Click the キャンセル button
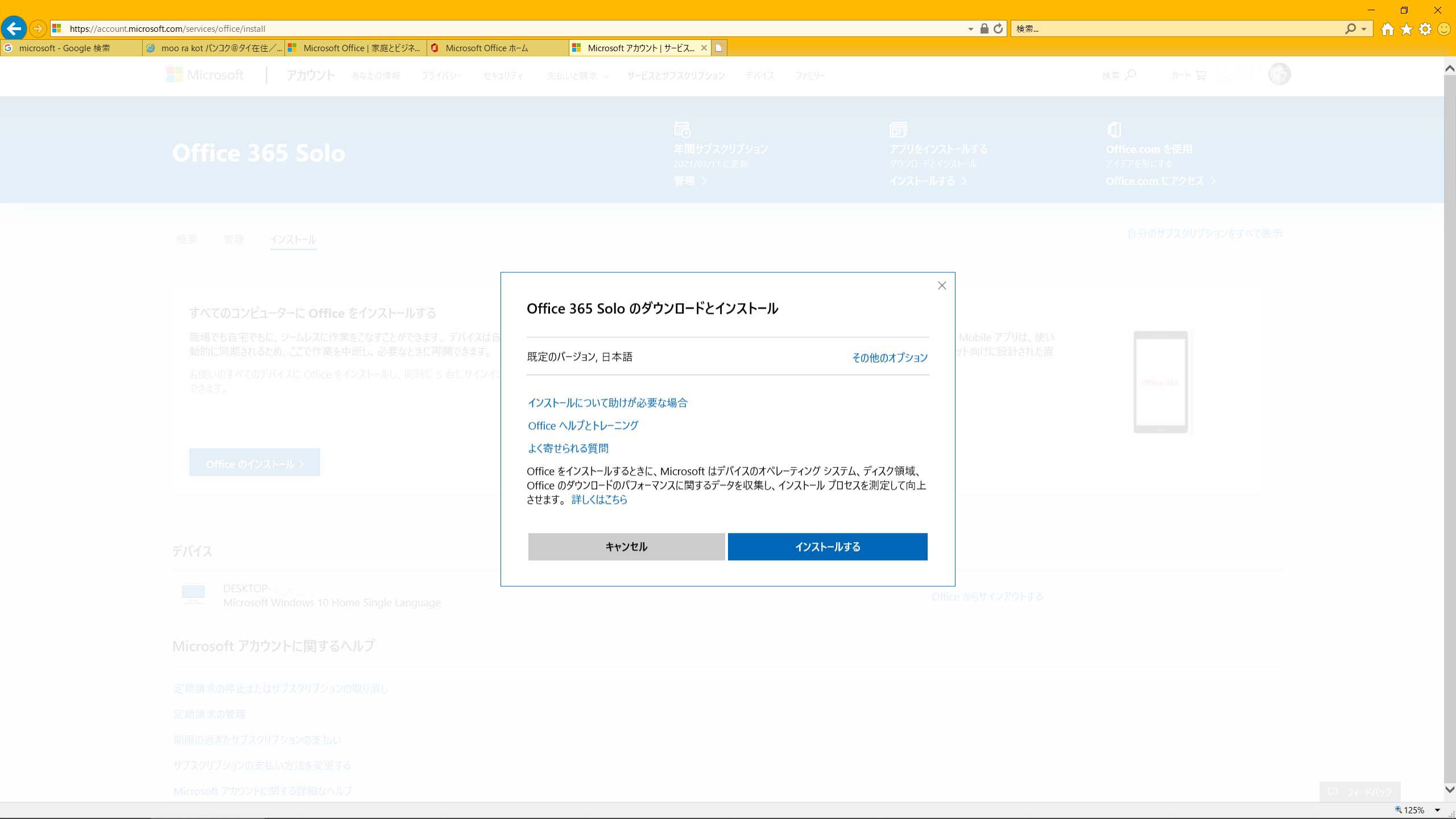Viewport: 1456px width, 819px height. tap(626, 547)
